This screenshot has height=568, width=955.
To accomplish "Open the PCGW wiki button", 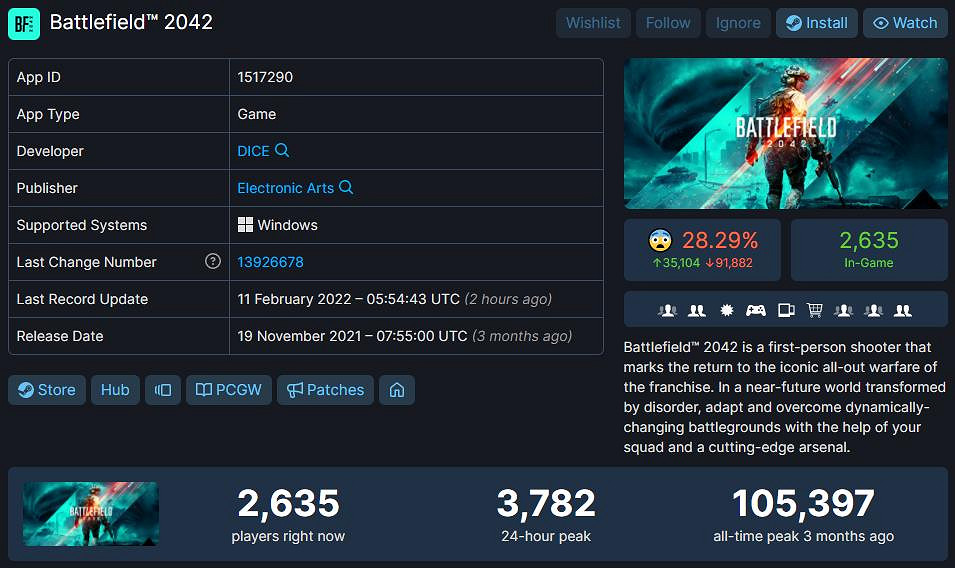I will [x=229, y=390].
